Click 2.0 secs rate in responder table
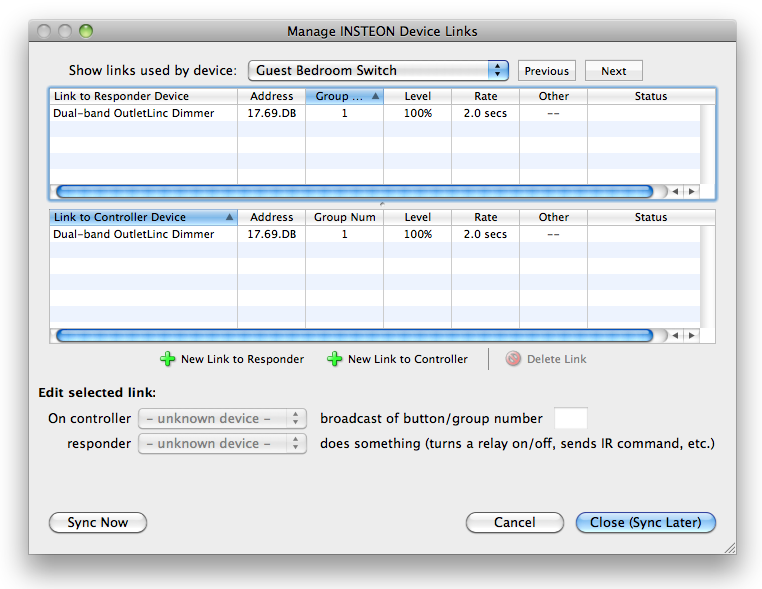 pos(485,113)
